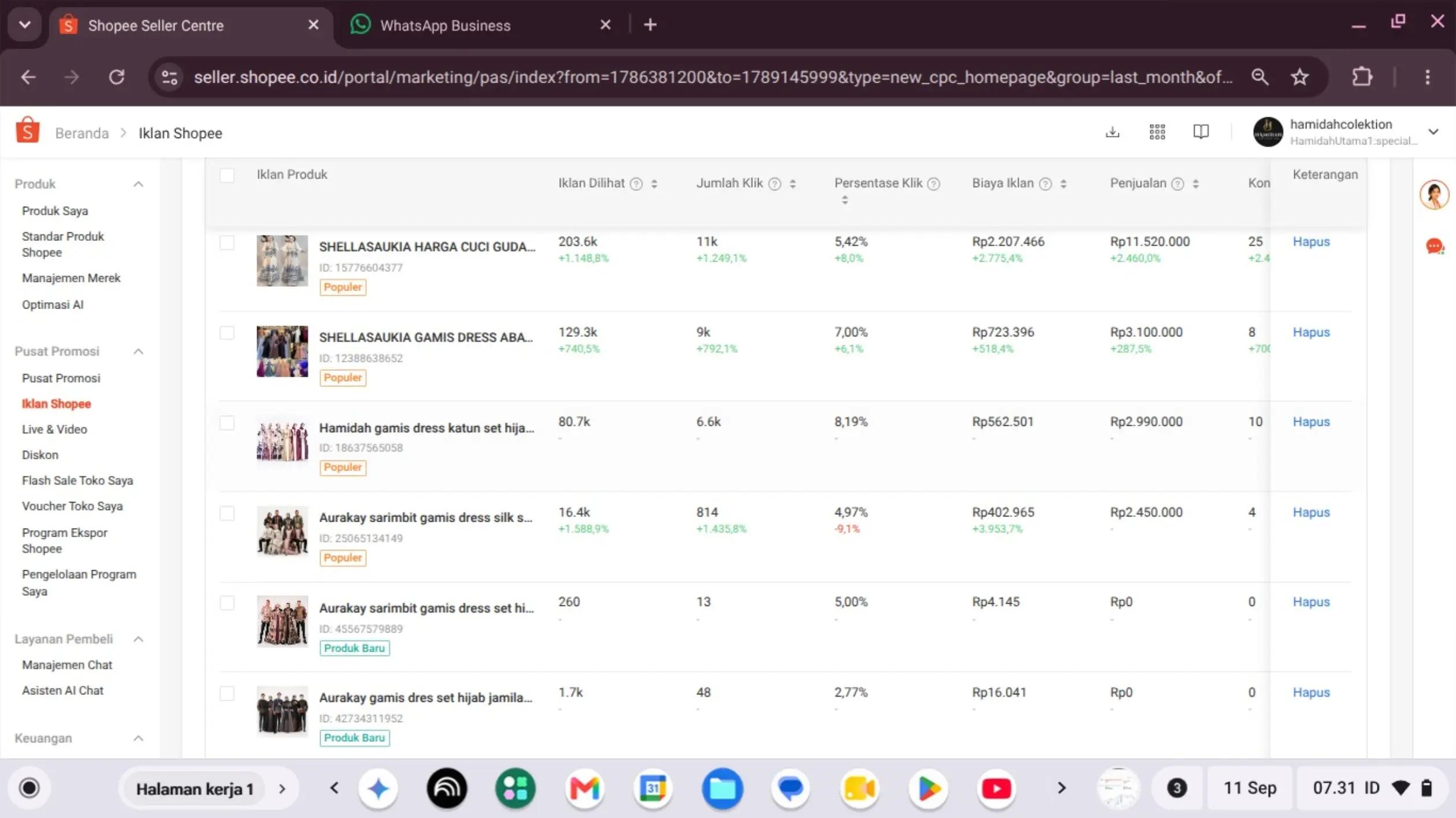Open Gmail from the shelf
The height and width of the screenshot is (818, 1456).
(584, 789)
